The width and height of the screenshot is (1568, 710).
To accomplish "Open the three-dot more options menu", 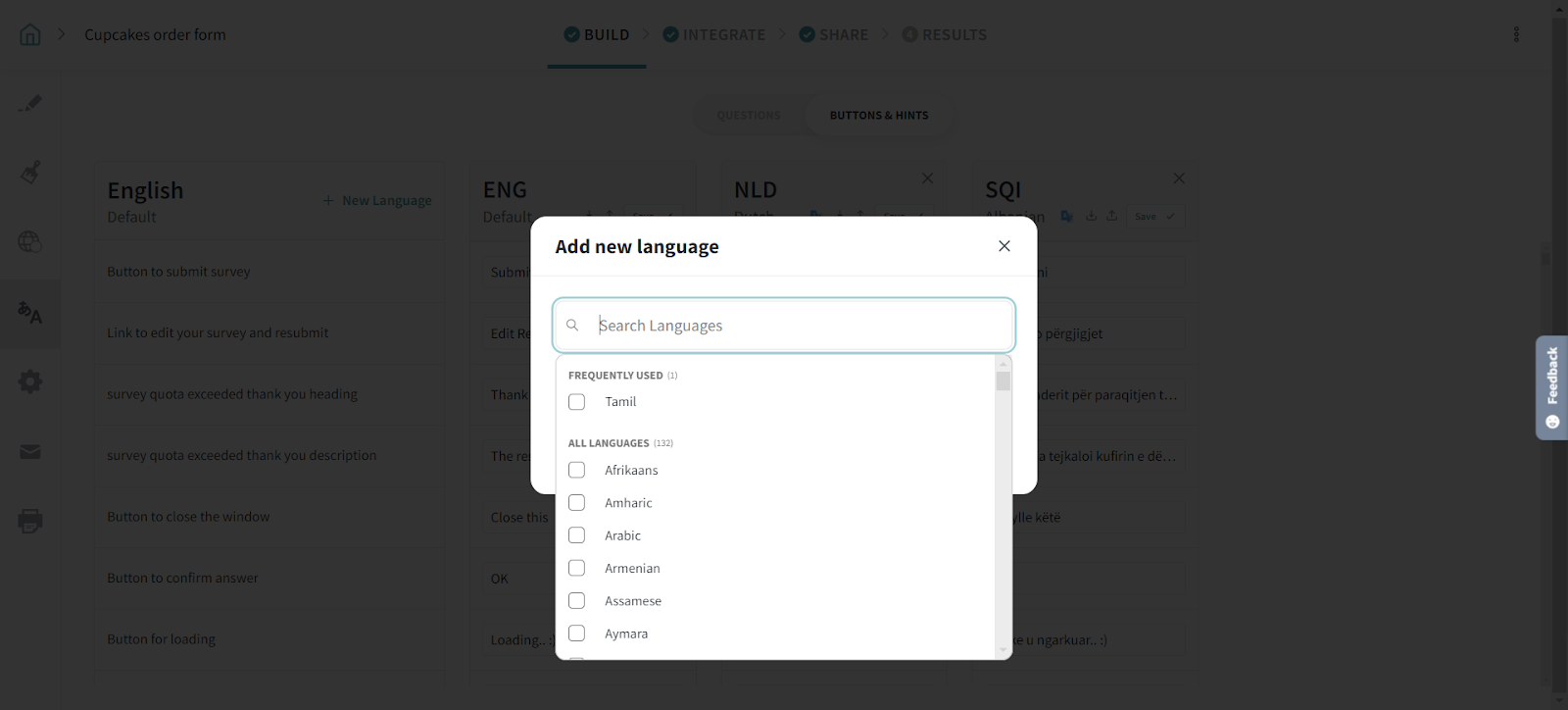I will click(1516, 35).
